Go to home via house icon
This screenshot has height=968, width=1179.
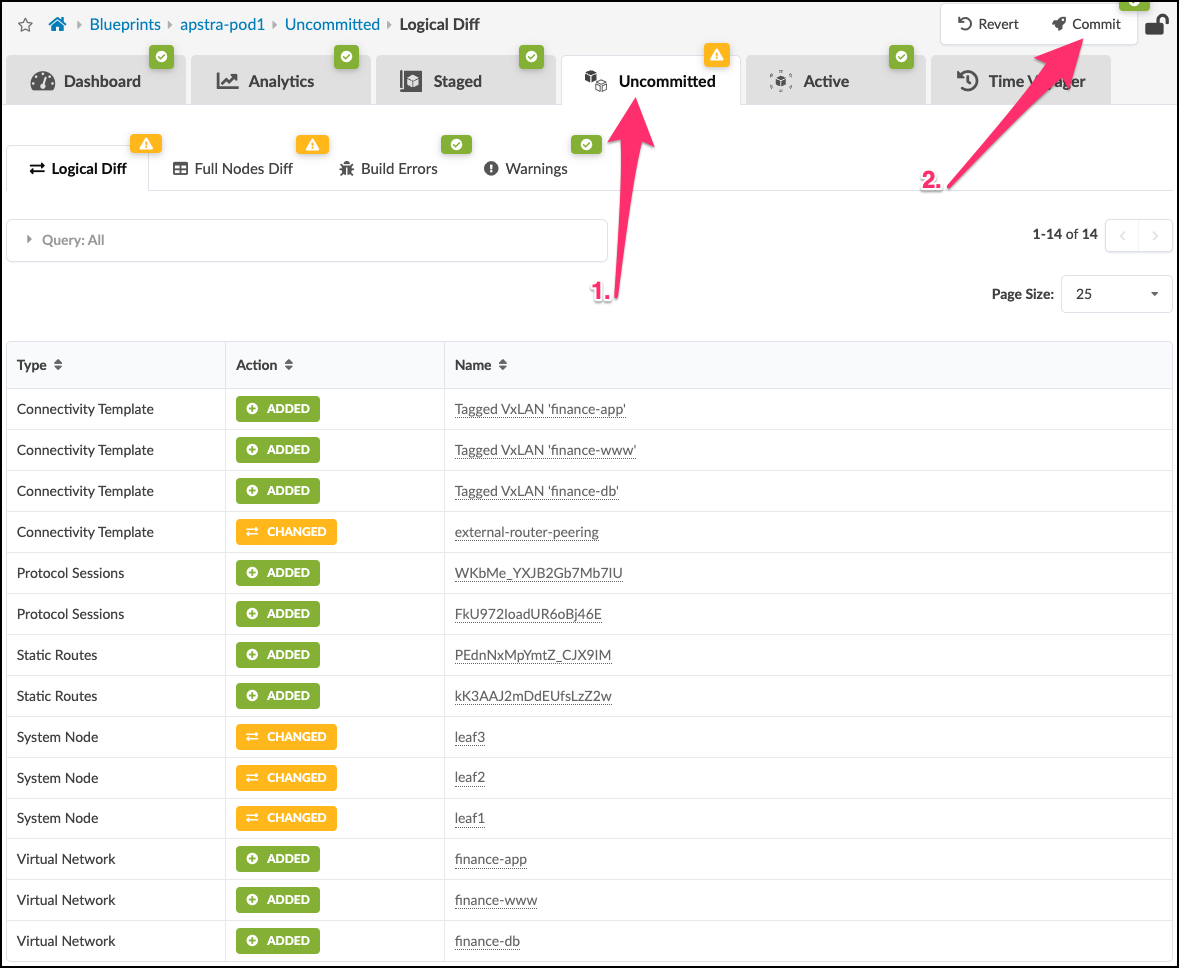58,25
